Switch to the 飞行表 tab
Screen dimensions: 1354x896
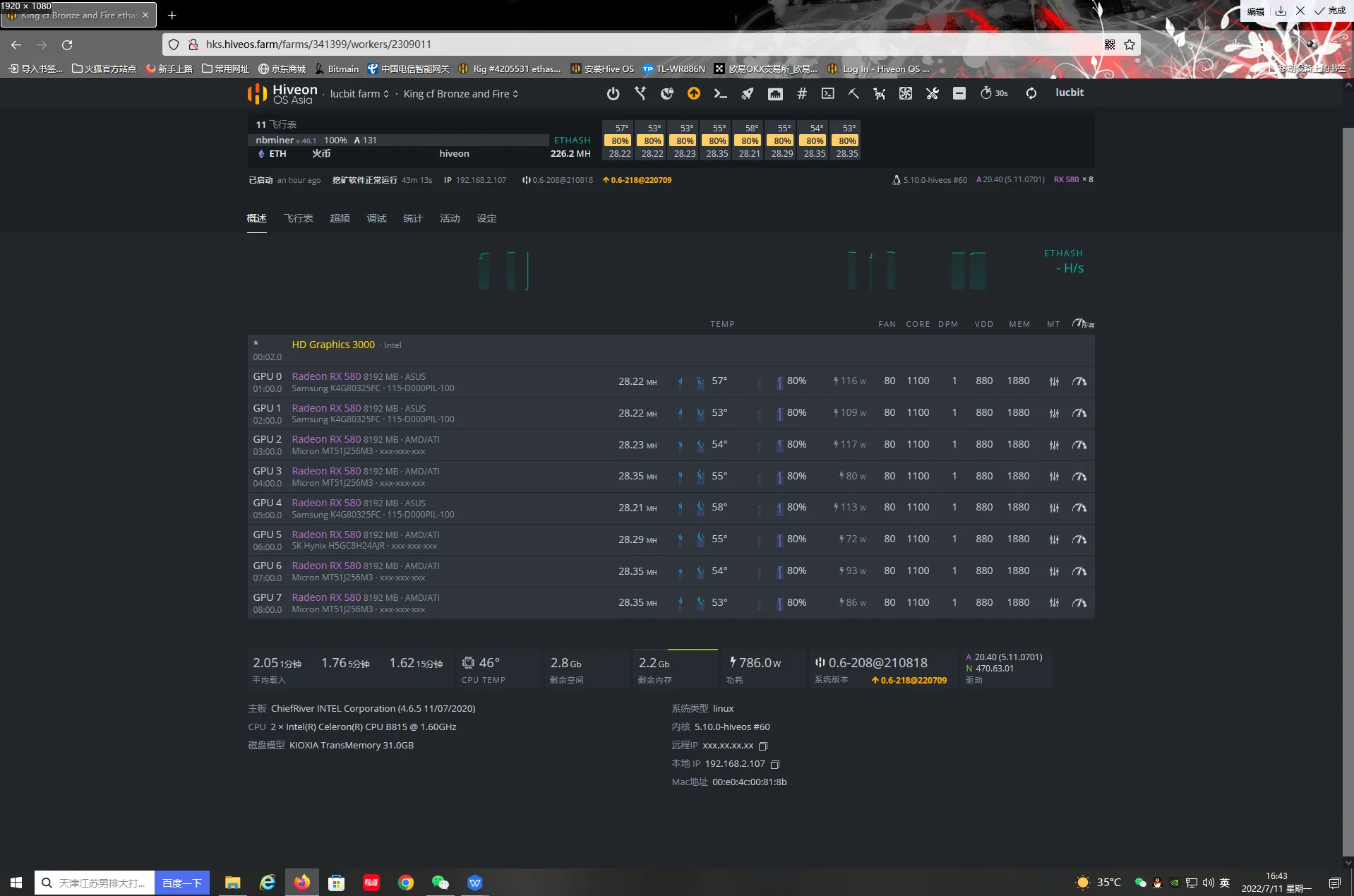point(299,218)
